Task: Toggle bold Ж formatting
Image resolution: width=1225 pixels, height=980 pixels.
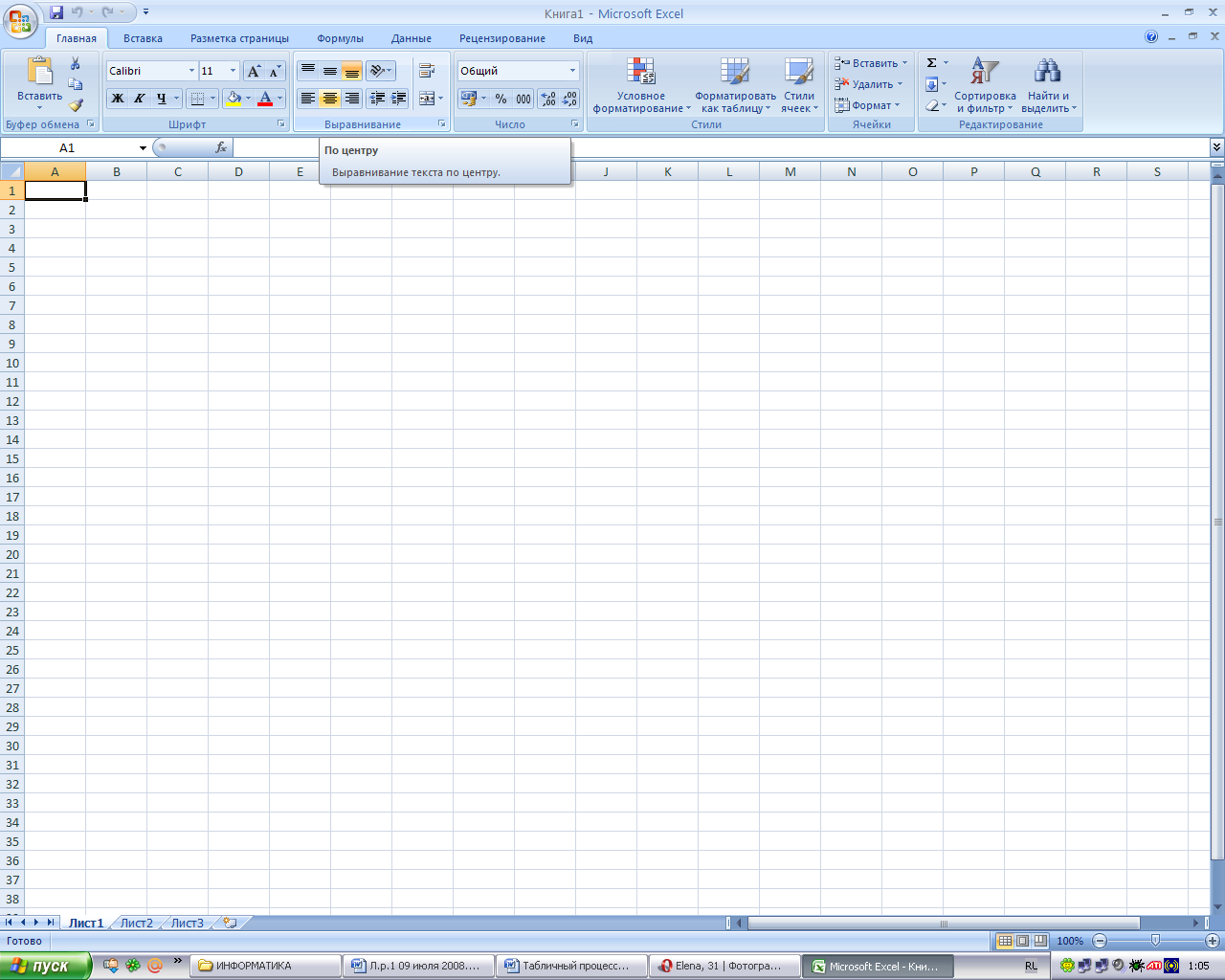Action: click(118, 99)
